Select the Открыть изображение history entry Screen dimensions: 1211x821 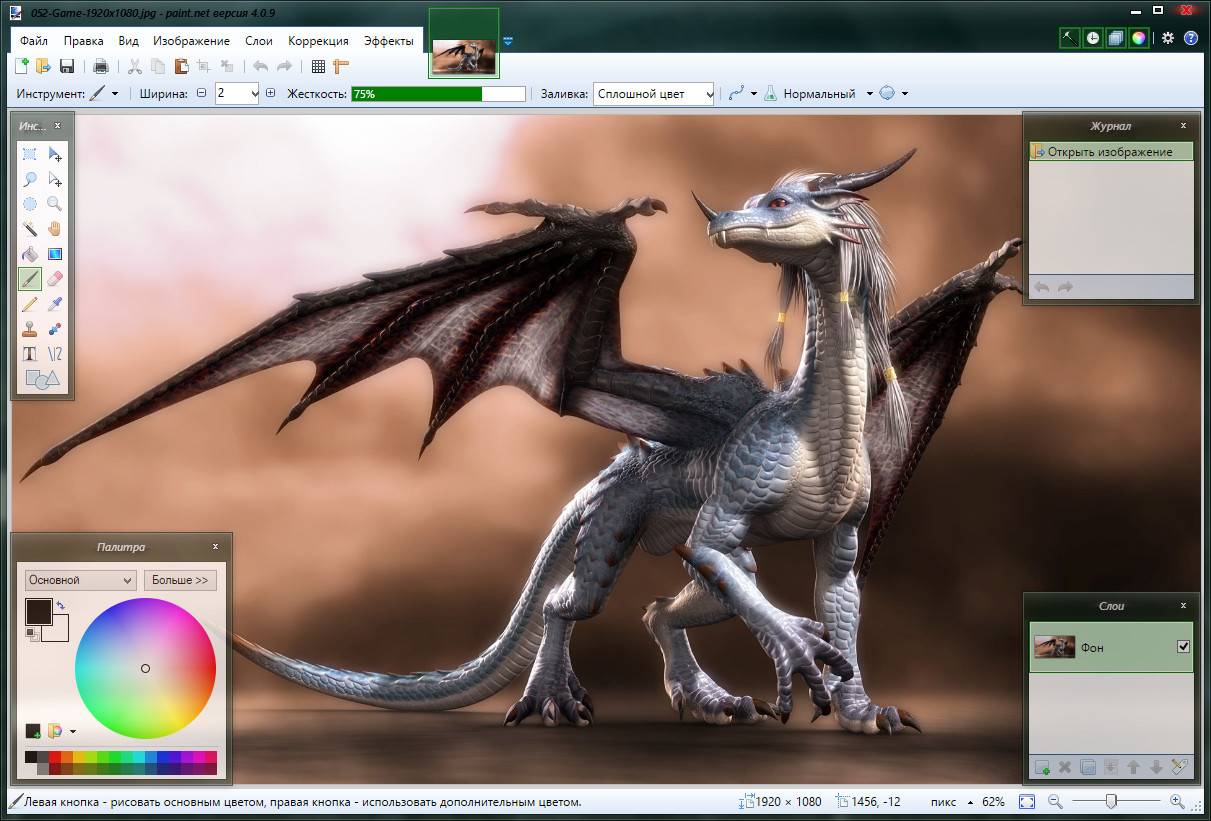[x=1111, y=152]
